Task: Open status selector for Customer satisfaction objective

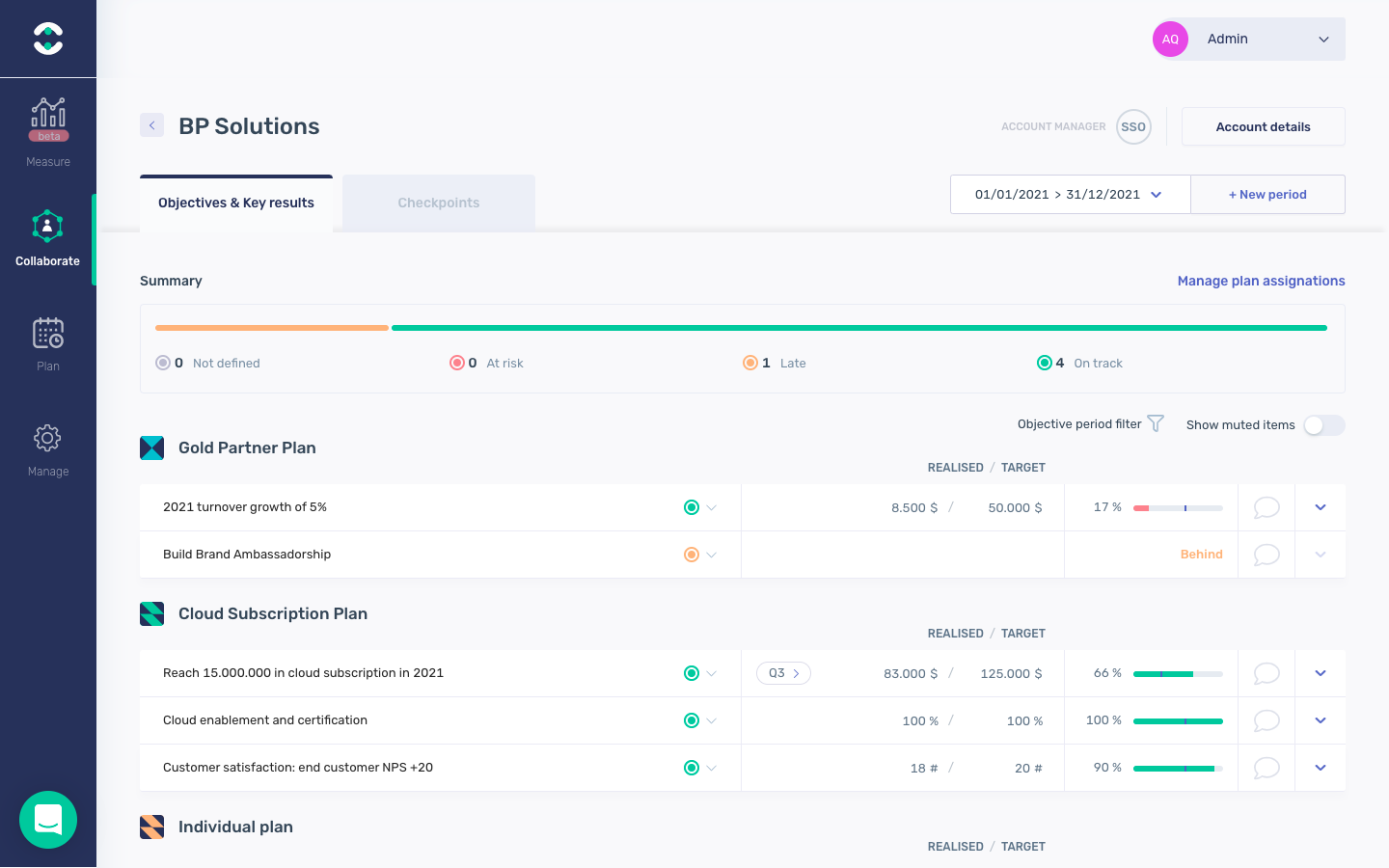Action: (x=700, y=768)
